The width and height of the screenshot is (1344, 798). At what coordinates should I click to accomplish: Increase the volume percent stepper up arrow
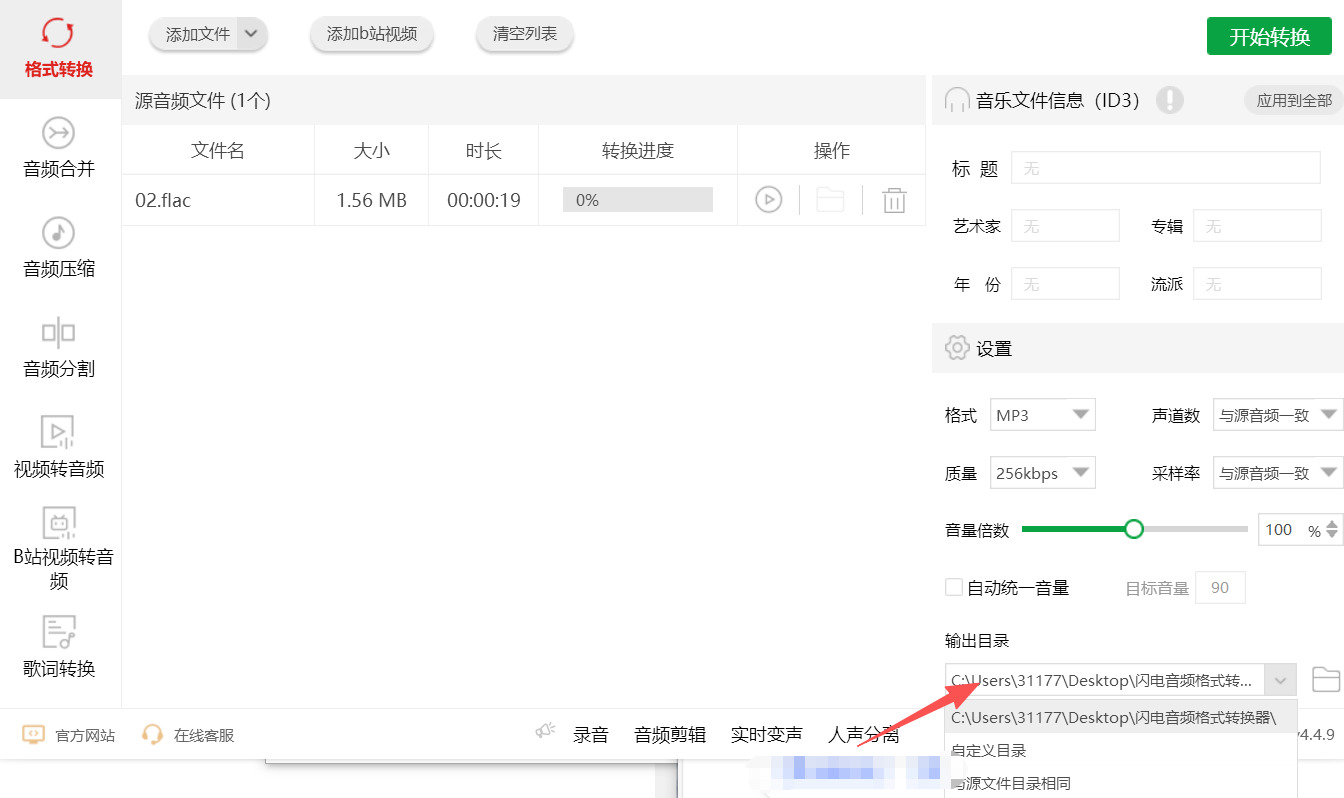[1332, 523]
